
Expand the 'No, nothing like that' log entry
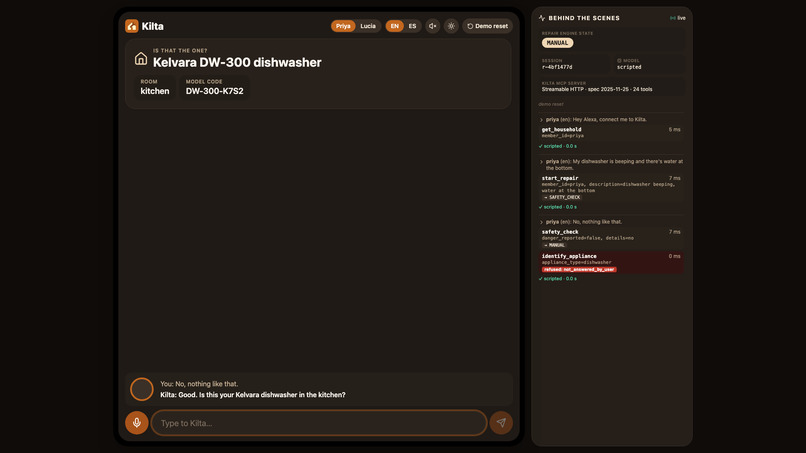click(x=611, y=222)
